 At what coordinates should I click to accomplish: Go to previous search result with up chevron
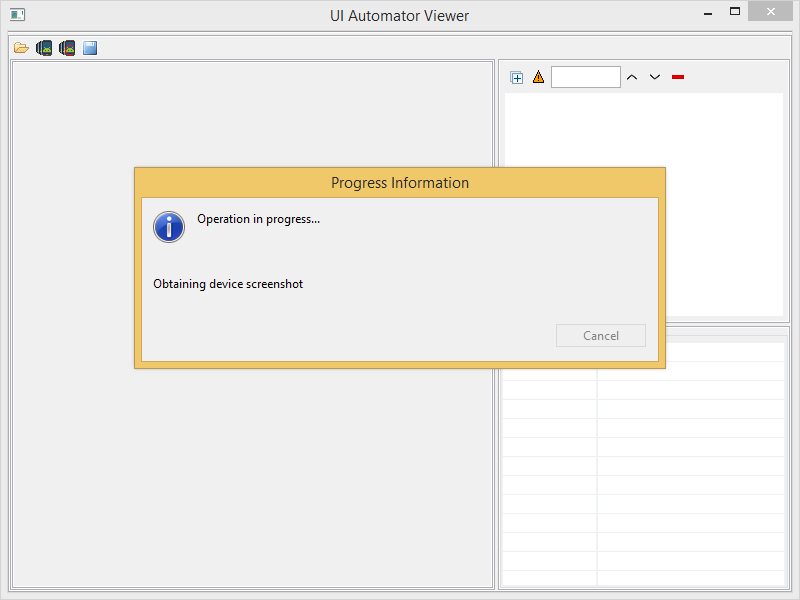click(x=632, y=77)
